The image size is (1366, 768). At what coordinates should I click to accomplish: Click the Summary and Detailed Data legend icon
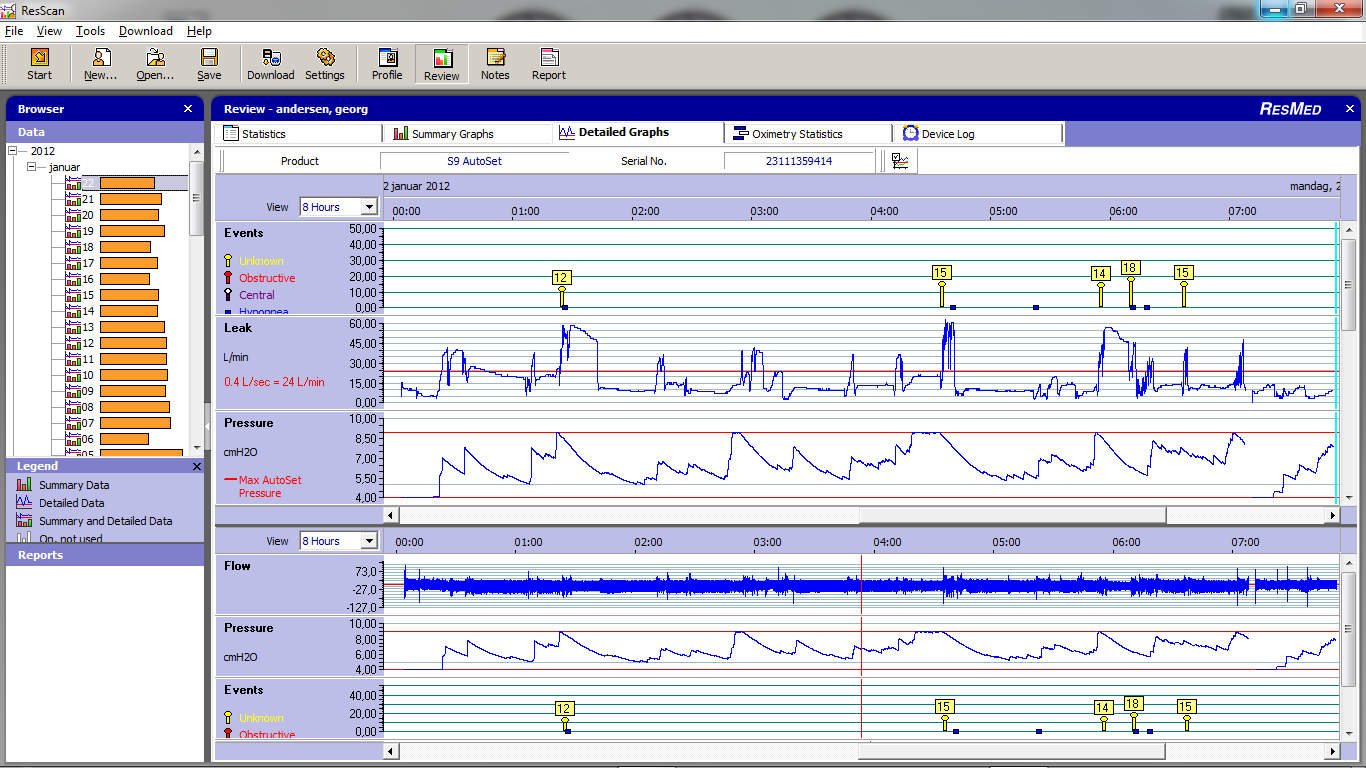tap(24, 521)
